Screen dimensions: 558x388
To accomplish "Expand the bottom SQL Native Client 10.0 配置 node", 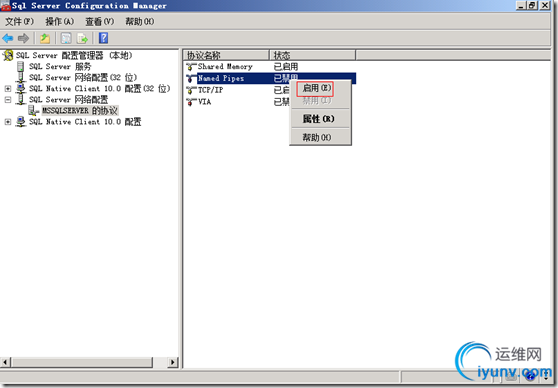I will [8, 122].
